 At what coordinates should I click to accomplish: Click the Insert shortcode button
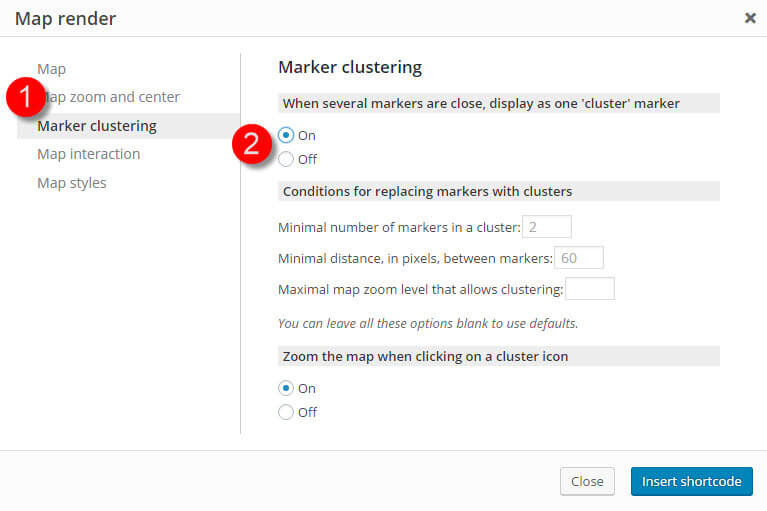coord(692,481)
